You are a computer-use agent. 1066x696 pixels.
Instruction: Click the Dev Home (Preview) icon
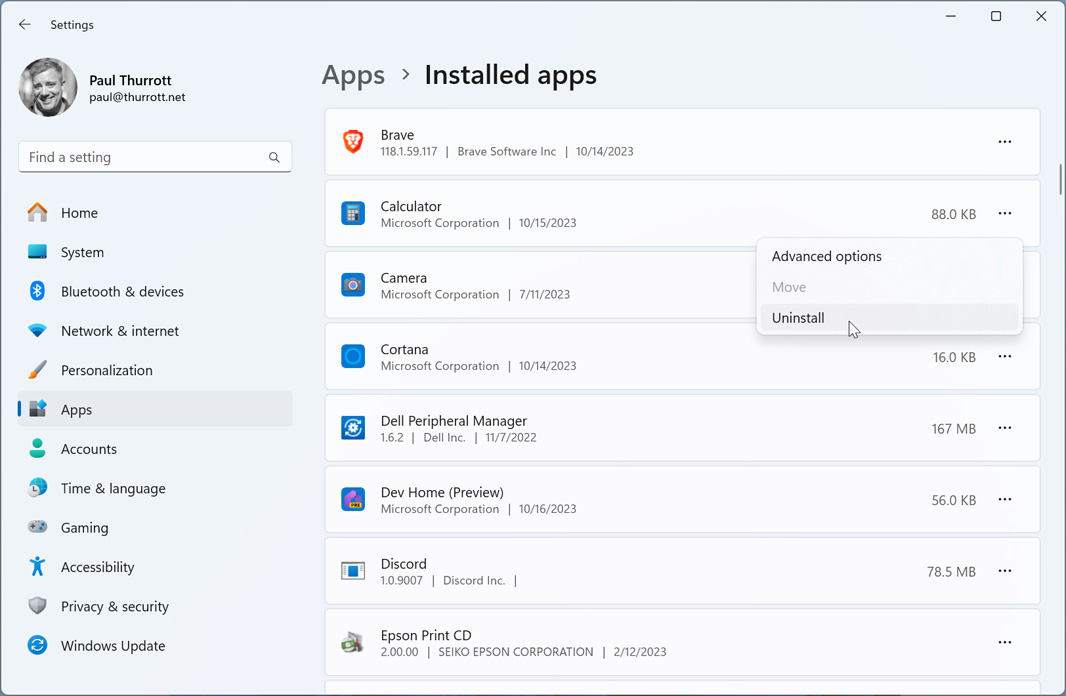tap(353, 500)
